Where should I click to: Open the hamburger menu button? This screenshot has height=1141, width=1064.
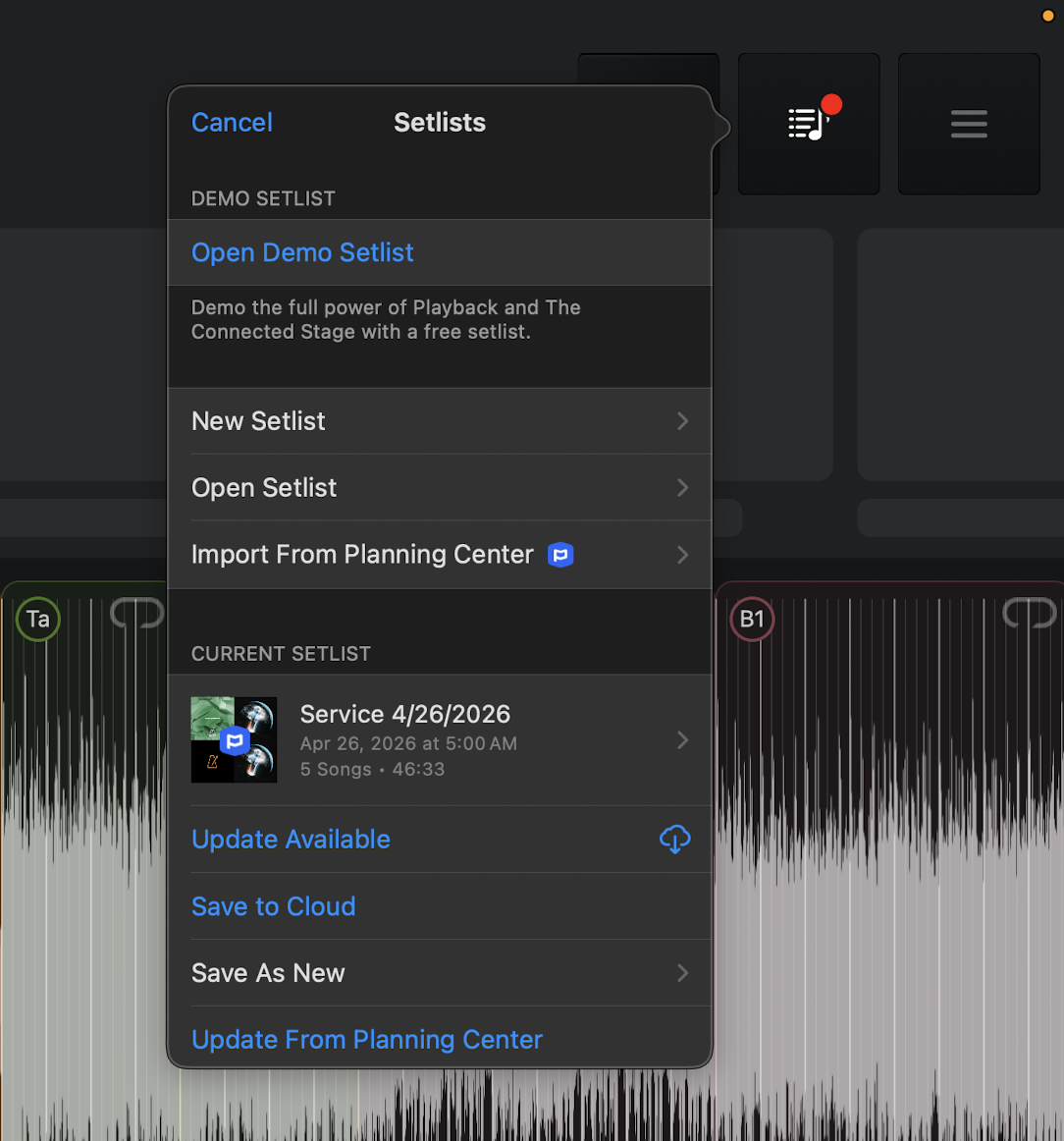tap(969, 124)
